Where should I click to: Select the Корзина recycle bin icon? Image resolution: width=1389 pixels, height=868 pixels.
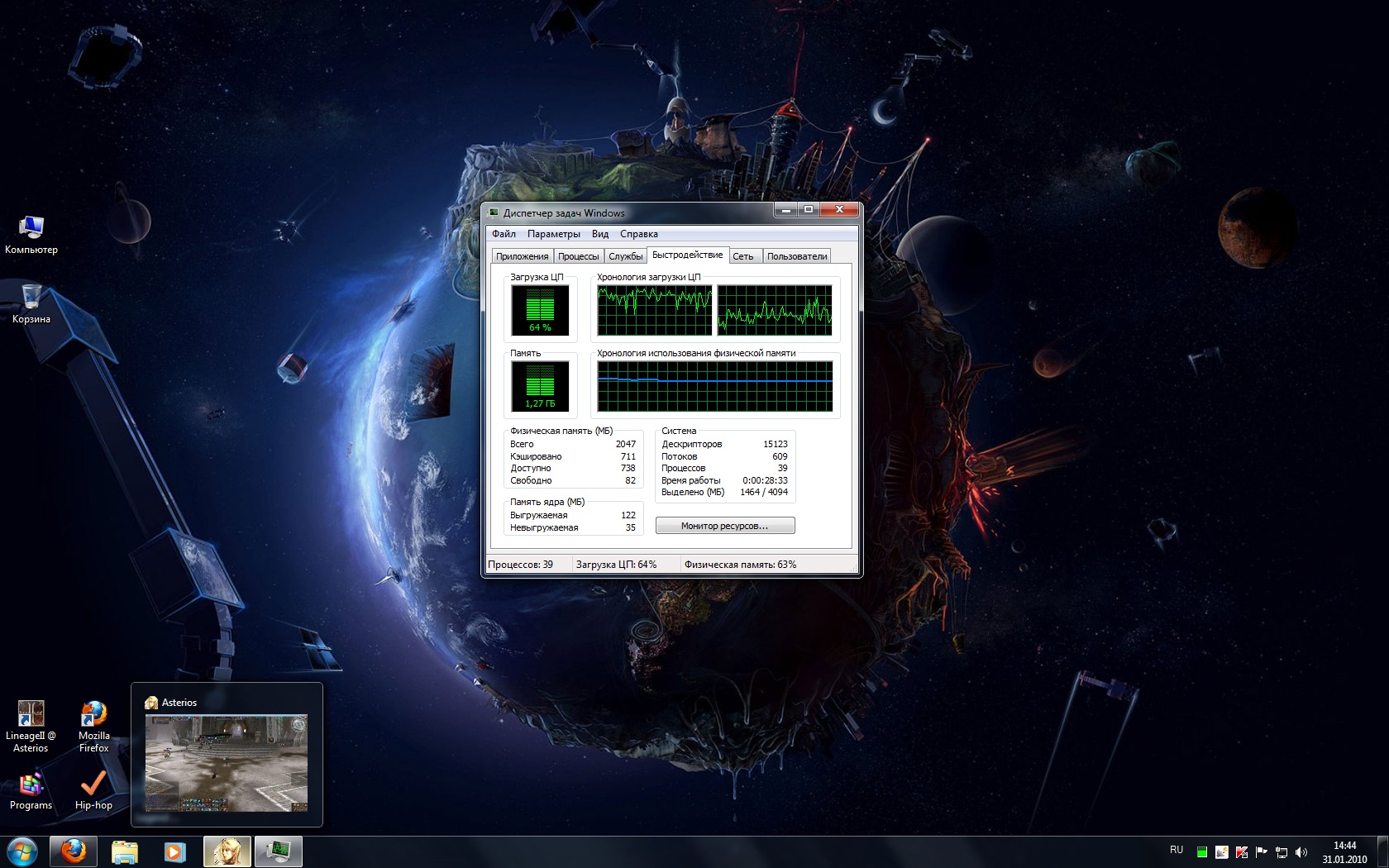31,304
